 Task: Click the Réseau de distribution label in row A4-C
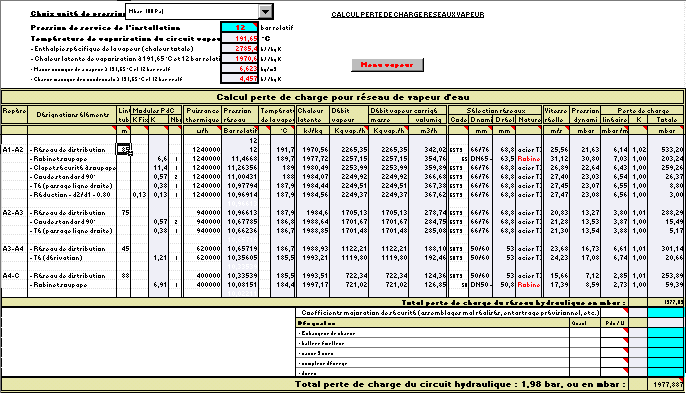pyautogui.click(x=69, y=276)
